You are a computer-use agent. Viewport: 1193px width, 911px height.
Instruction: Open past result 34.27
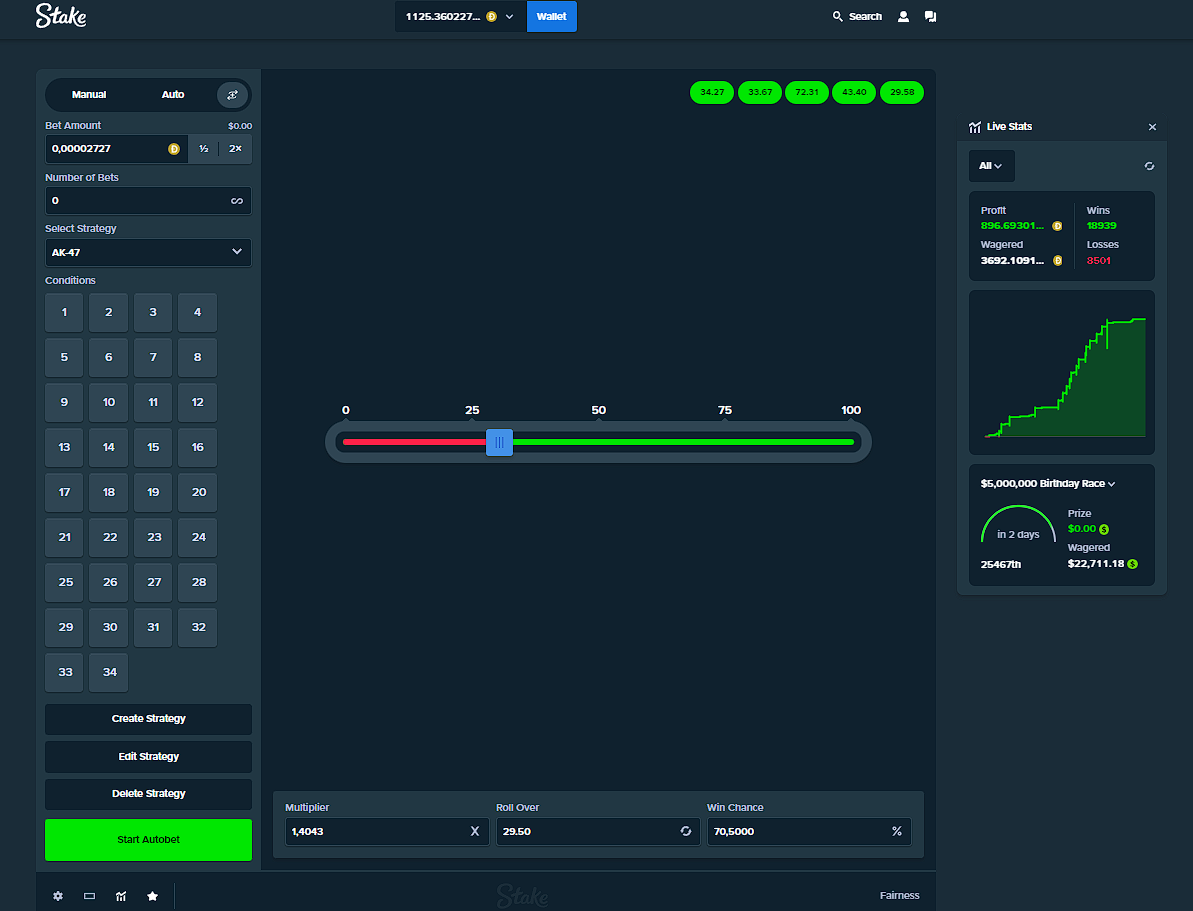(x=712, y=92)
